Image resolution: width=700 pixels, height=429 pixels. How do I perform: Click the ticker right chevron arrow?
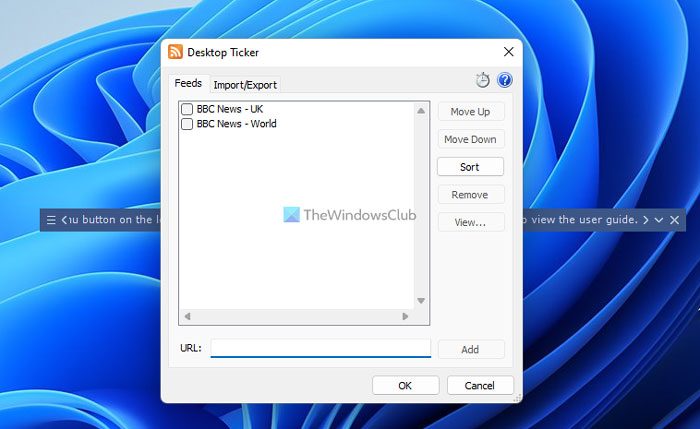tap(646, 220)
